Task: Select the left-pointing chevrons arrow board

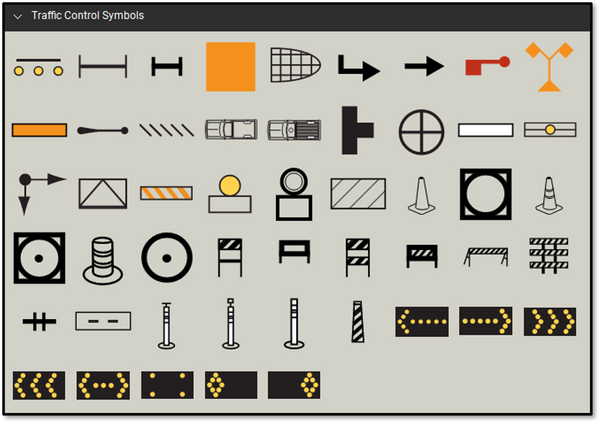Action: pos(39,384)
